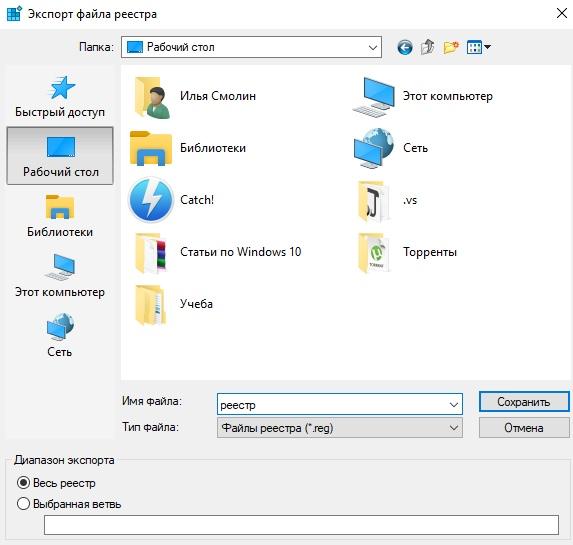The image size is (573, 545).
Task: Select the .vs folder
Action: (386, 200)
